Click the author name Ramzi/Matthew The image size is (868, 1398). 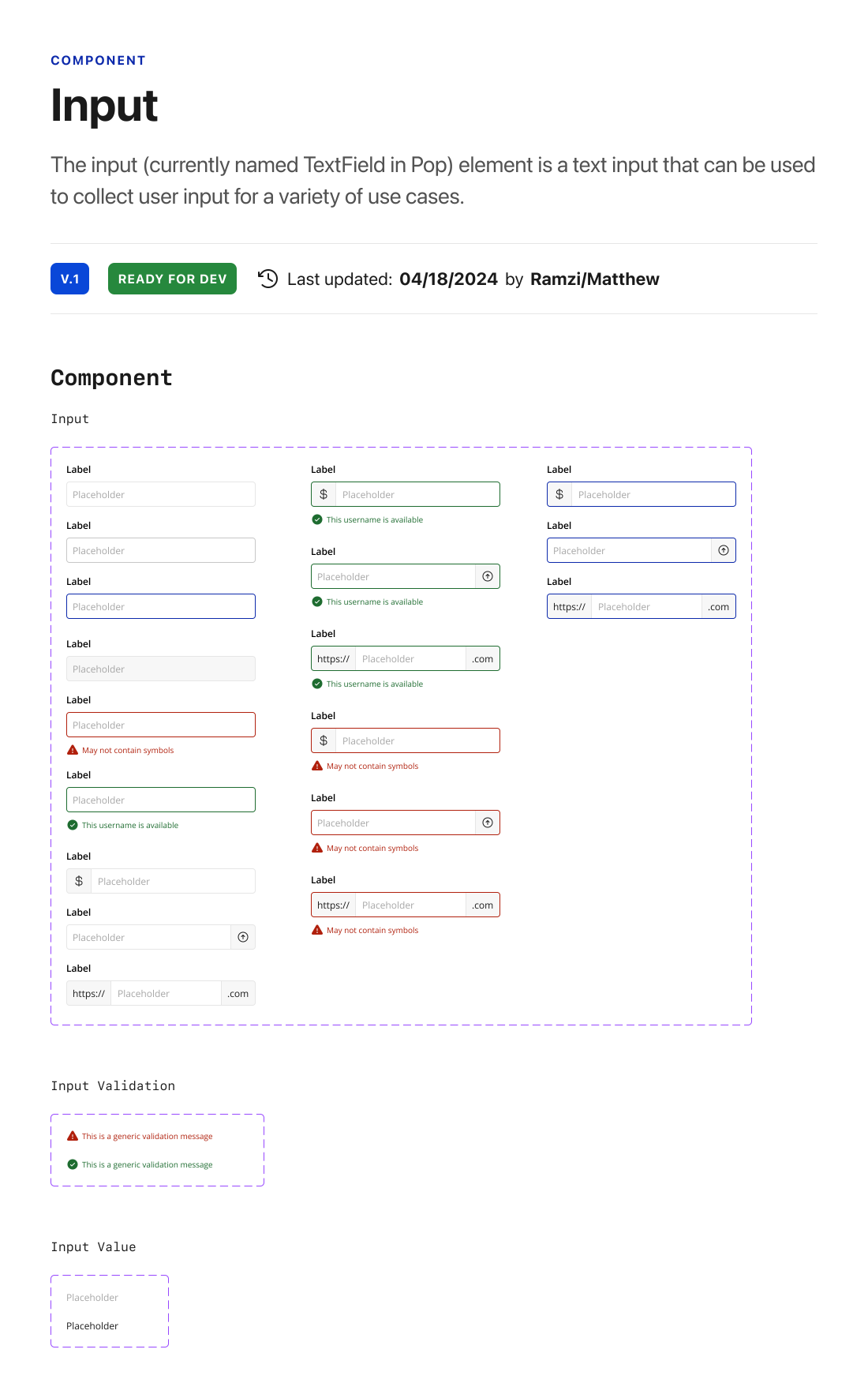595,279
